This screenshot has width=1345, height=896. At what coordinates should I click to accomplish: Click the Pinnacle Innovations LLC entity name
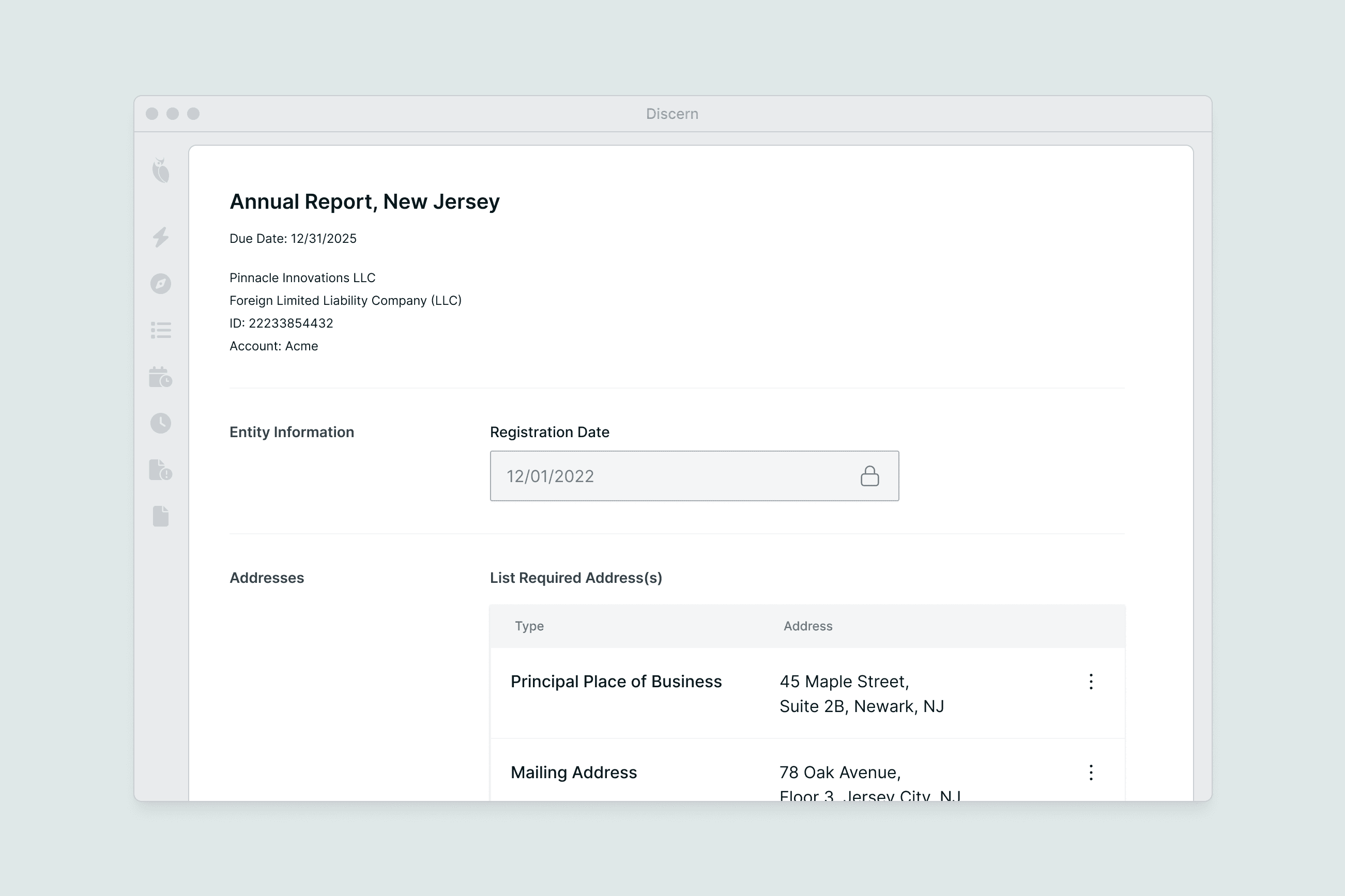(x=302, y=277)
